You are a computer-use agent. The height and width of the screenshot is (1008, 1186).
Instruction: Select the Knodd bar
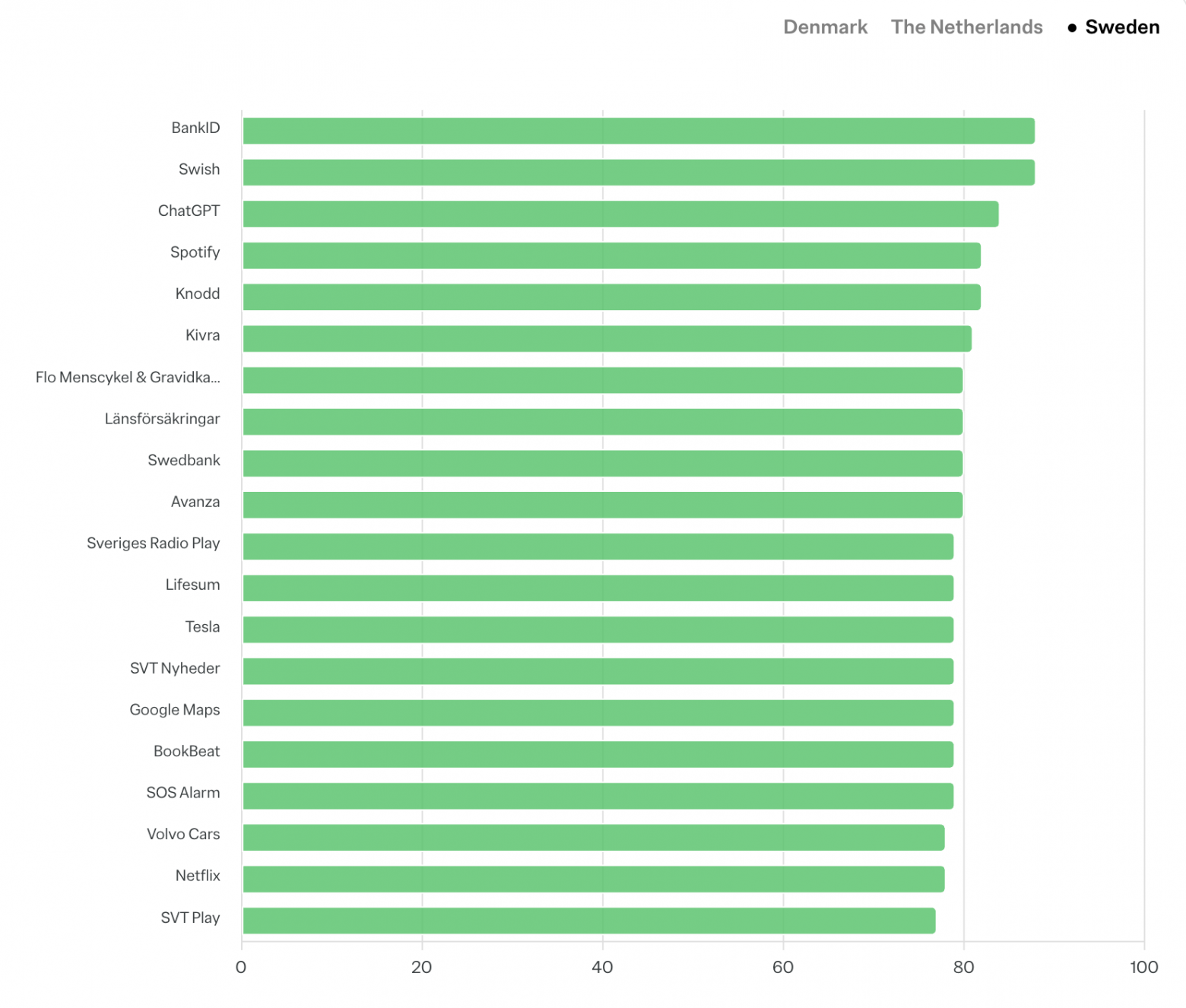[x=611, y=297]
